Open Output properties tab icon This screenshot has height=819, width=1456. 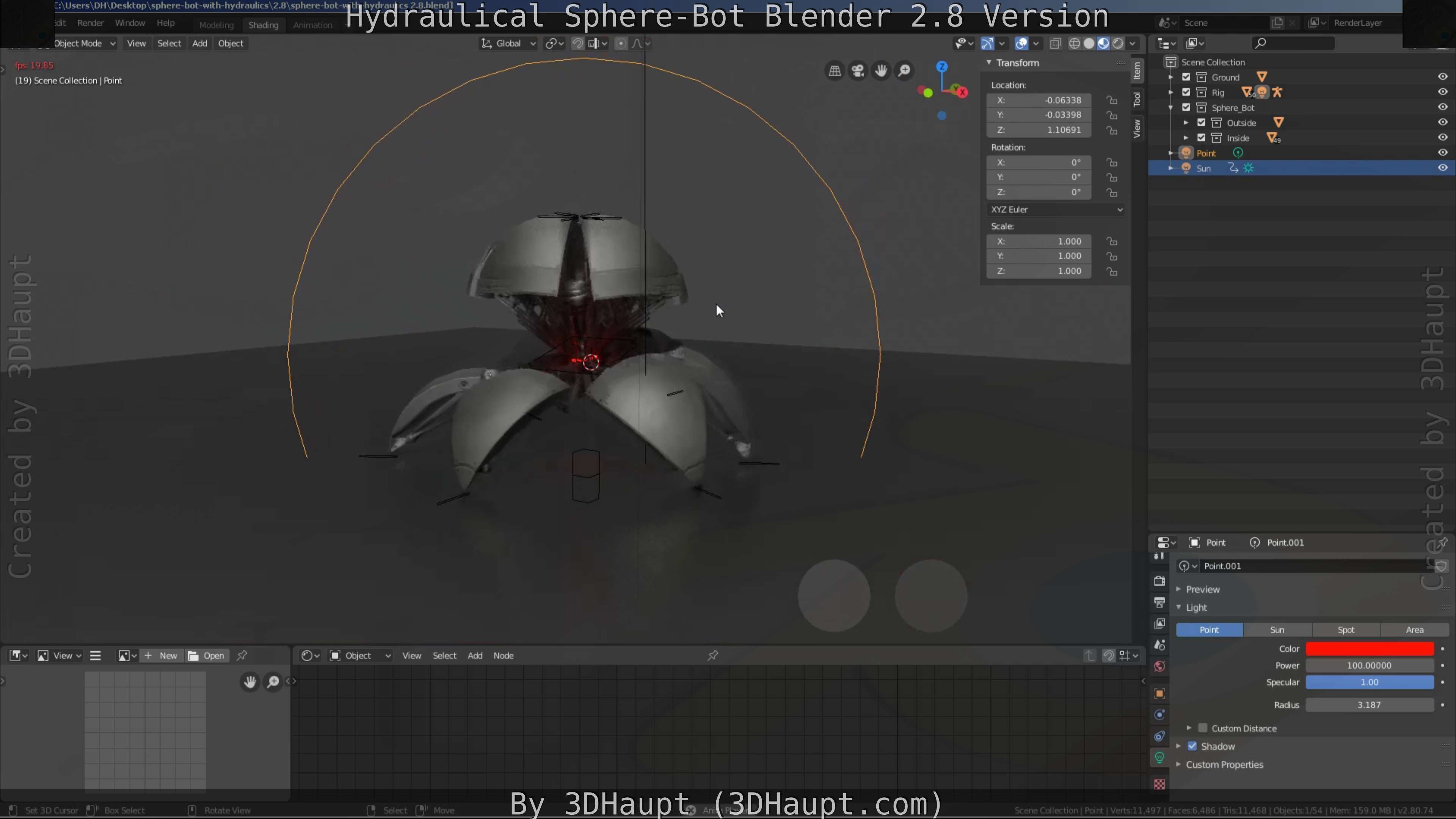click(x=1159, y=602)
